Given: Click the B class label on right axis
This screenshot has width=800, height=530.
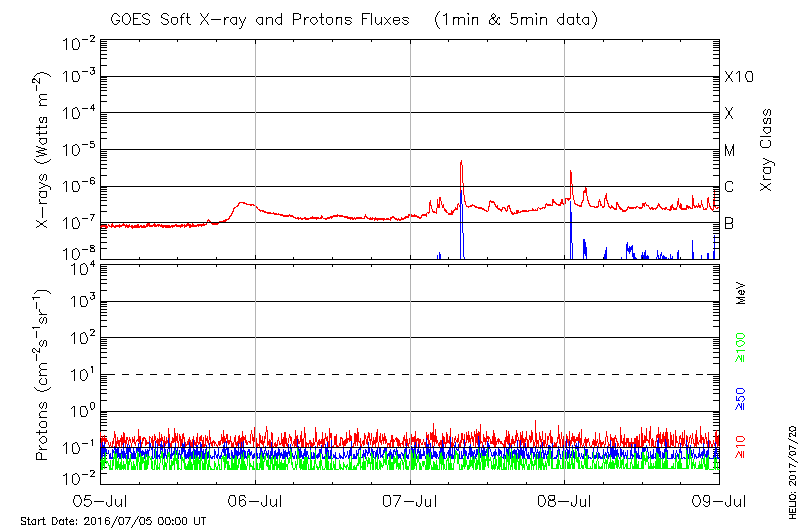Looking at the screenshot, I should pos(729,223).
